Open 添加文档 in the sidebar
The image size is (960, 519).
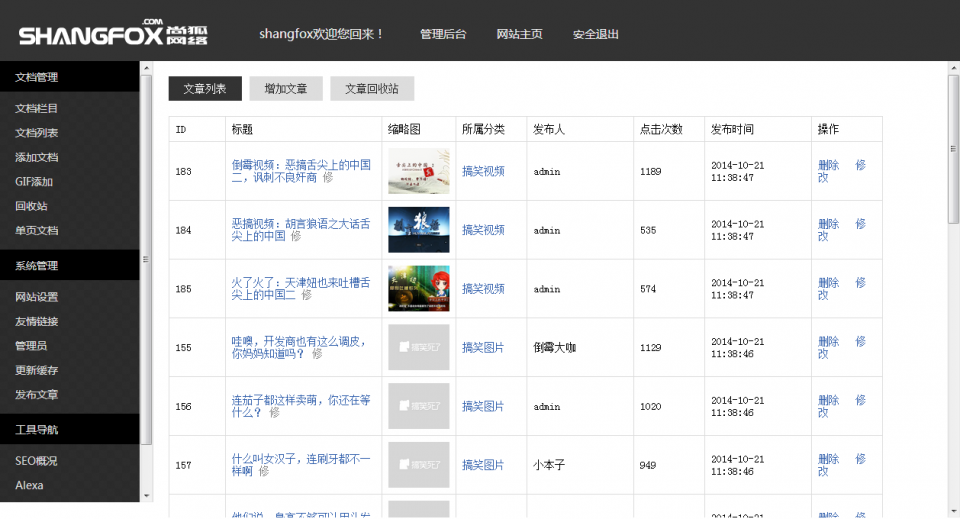coord(37,157)
